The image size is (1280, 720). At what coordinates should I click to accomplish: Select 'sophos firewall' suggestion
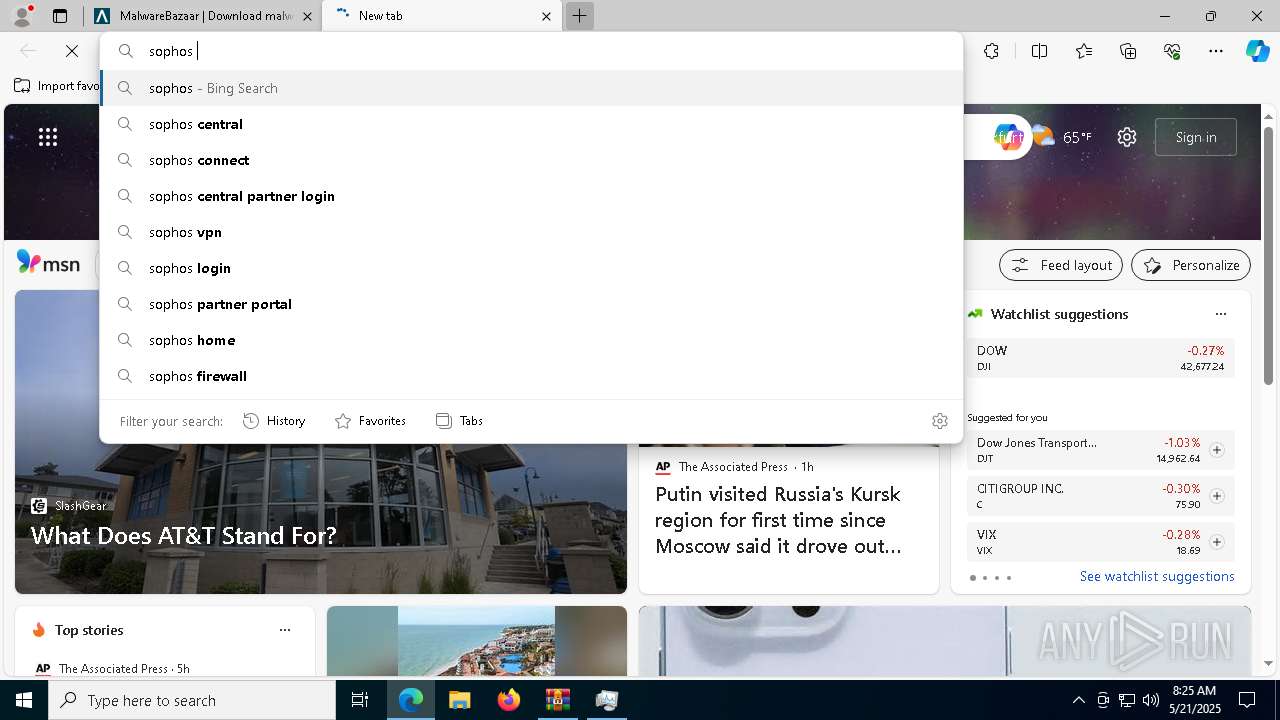[x=531, y=376]
